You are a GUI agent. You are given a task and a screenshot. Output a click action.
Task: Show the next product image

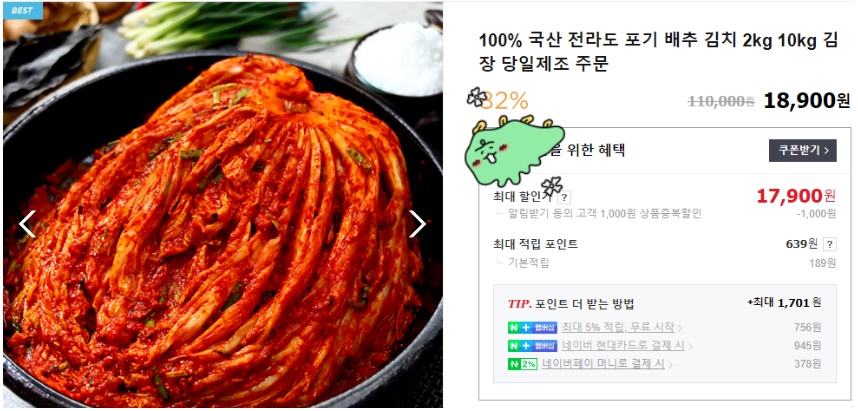click(x=418, y=224)
